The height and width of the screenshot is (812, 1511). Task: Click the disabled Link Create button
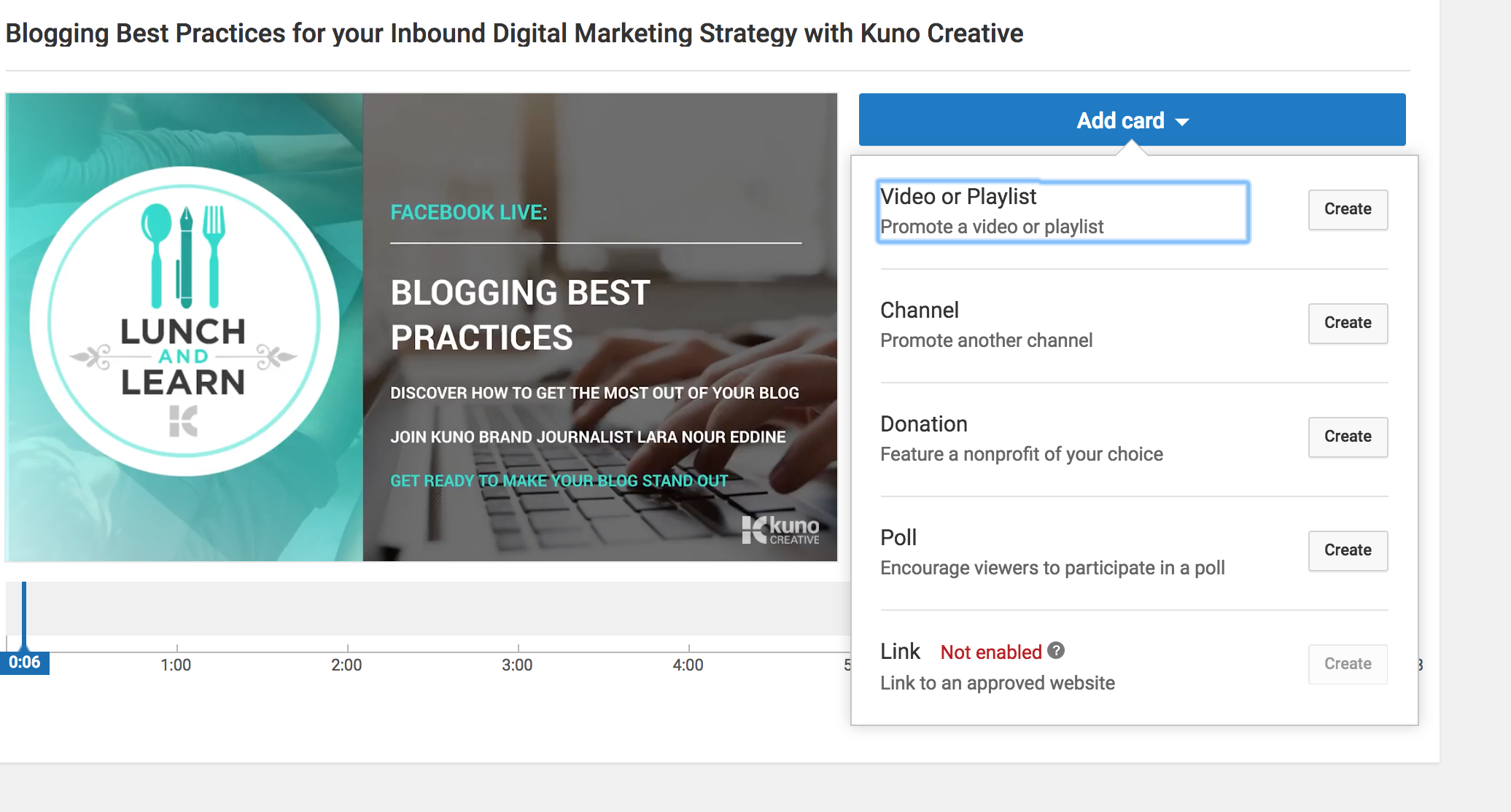pyautogui.click(x=1347, y=664)
